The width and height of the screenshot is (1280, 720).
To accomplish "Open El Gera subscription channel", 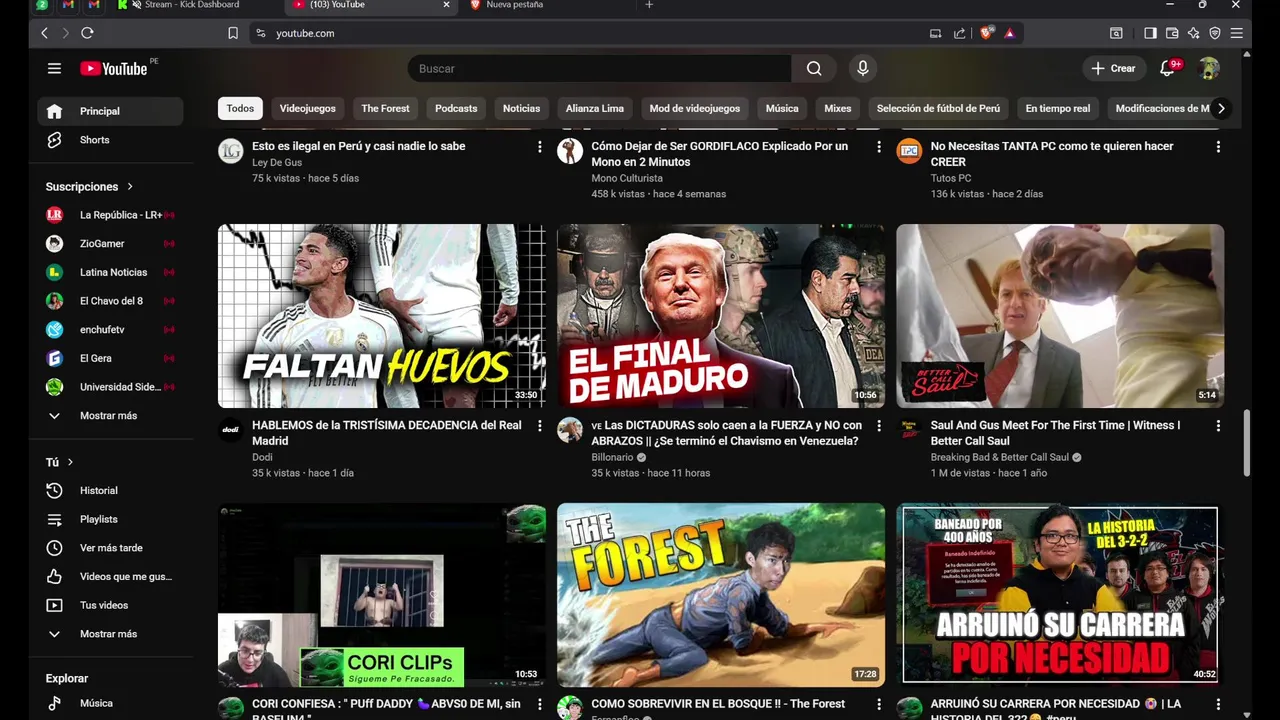I will (x=110, y=358).
